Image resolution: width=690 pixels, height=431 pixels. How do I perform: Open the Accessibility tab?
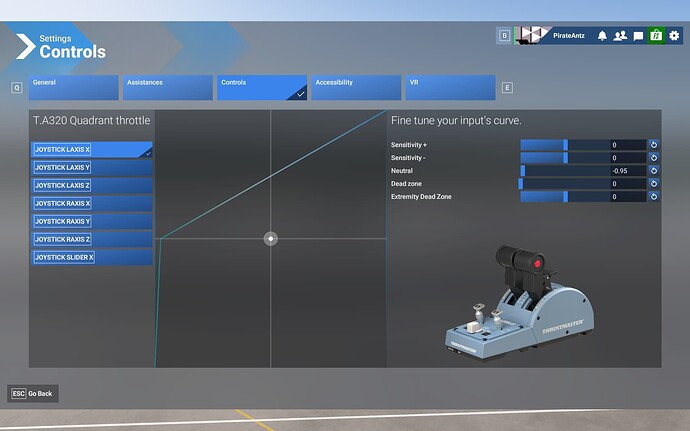tap(356, 88)
